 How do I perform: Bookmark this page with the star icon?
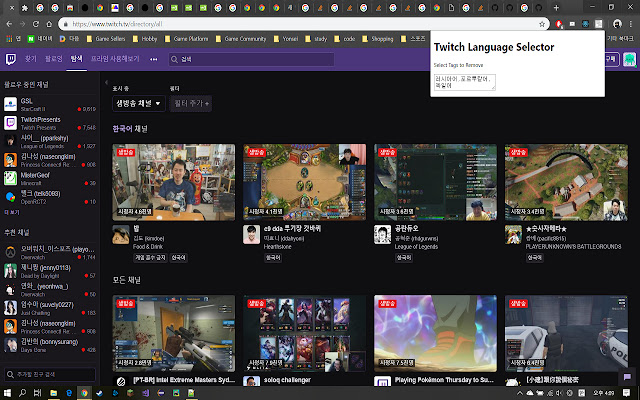tap(542, 24)
